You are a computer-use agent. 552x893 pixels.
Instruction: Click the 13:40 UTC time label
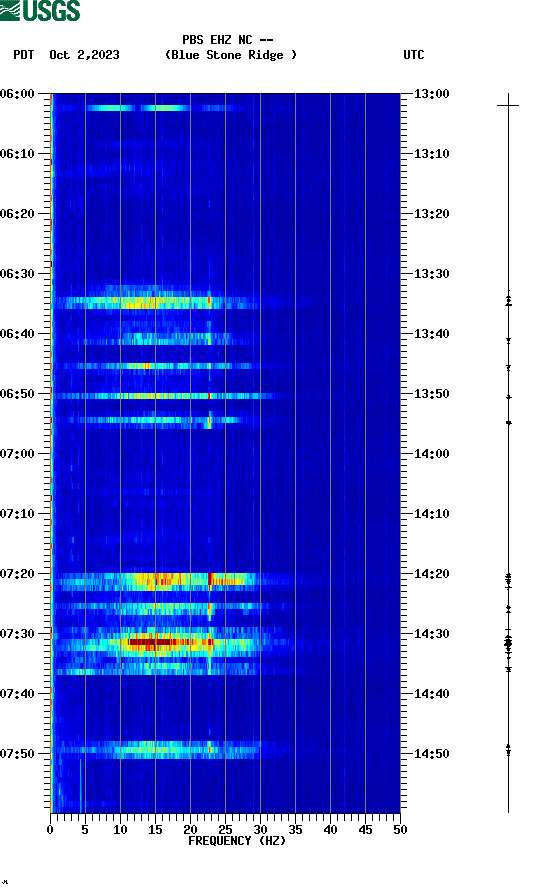pyautogui.click(x=432, y=333)
